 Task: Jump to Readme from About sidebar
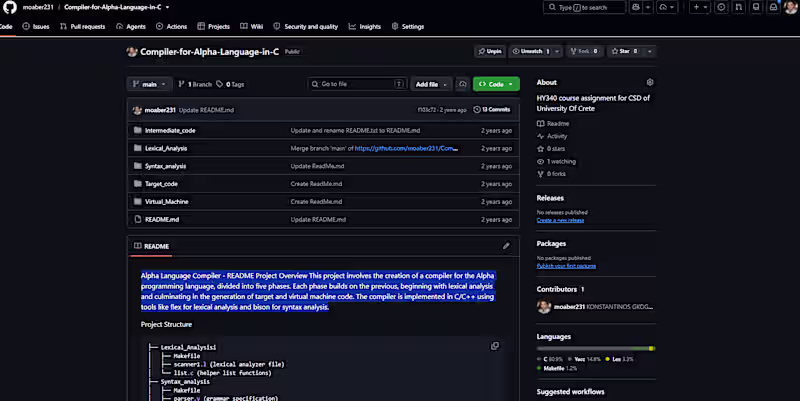pyautogui.click(x=553, y=123)
